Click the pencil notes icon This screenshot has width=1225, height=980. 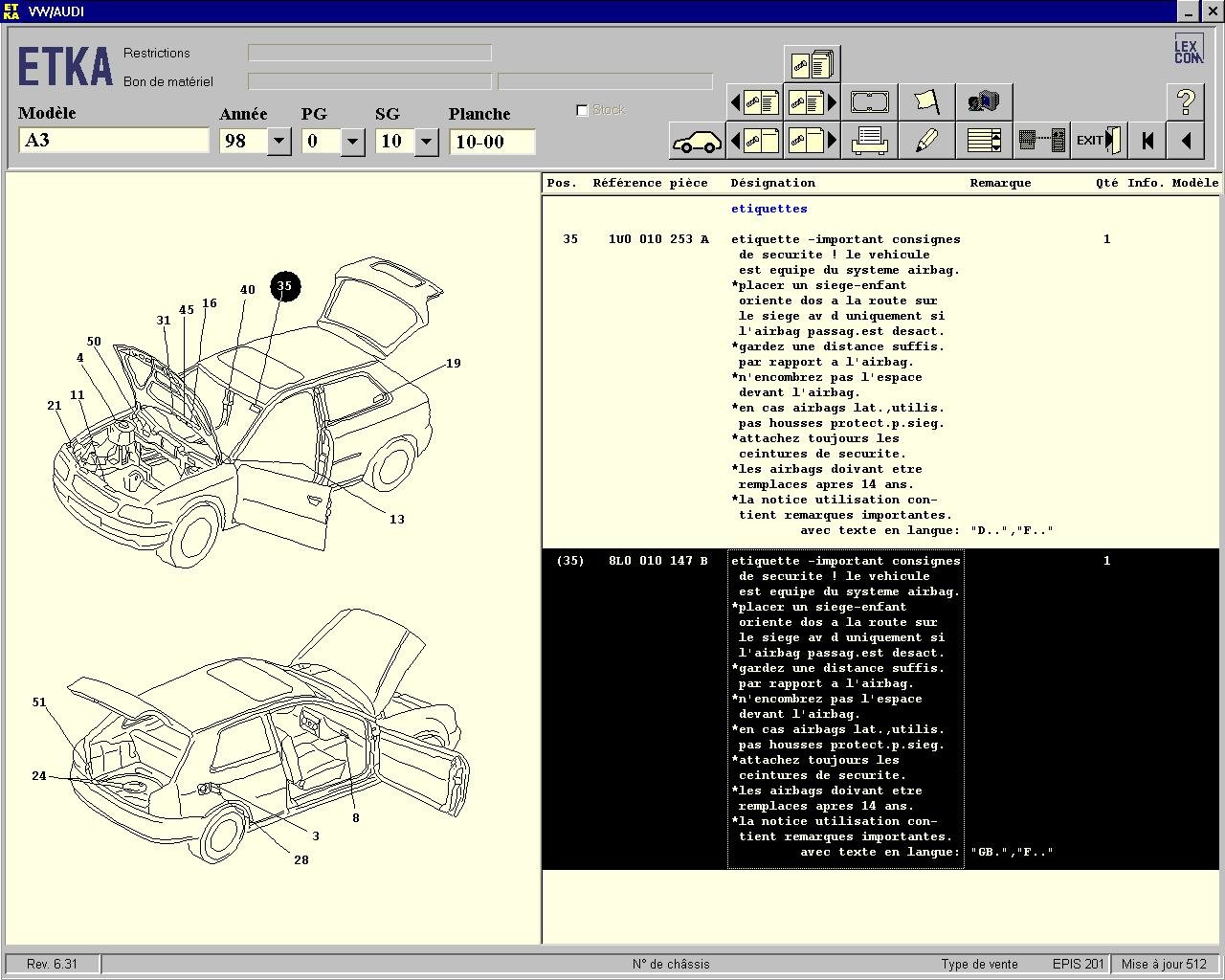point(926,142)
